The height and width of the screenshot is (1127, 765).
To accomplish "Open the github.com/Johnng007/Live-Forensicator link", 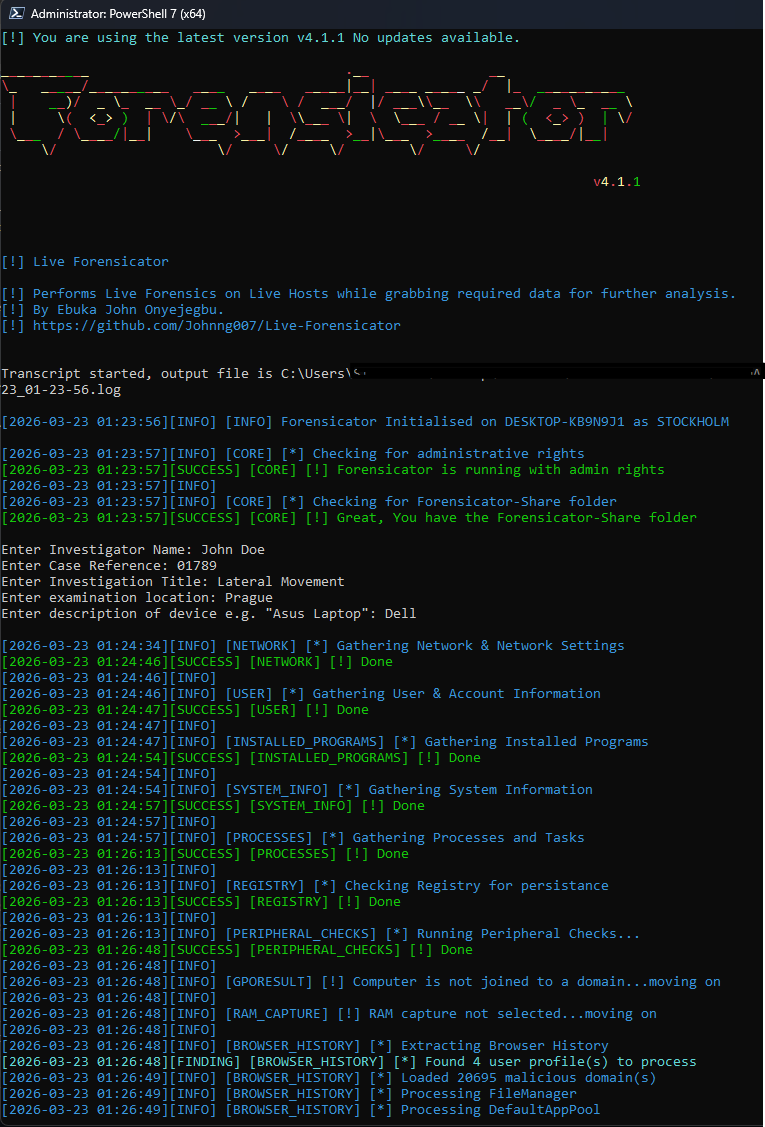I will coord(216,326).
